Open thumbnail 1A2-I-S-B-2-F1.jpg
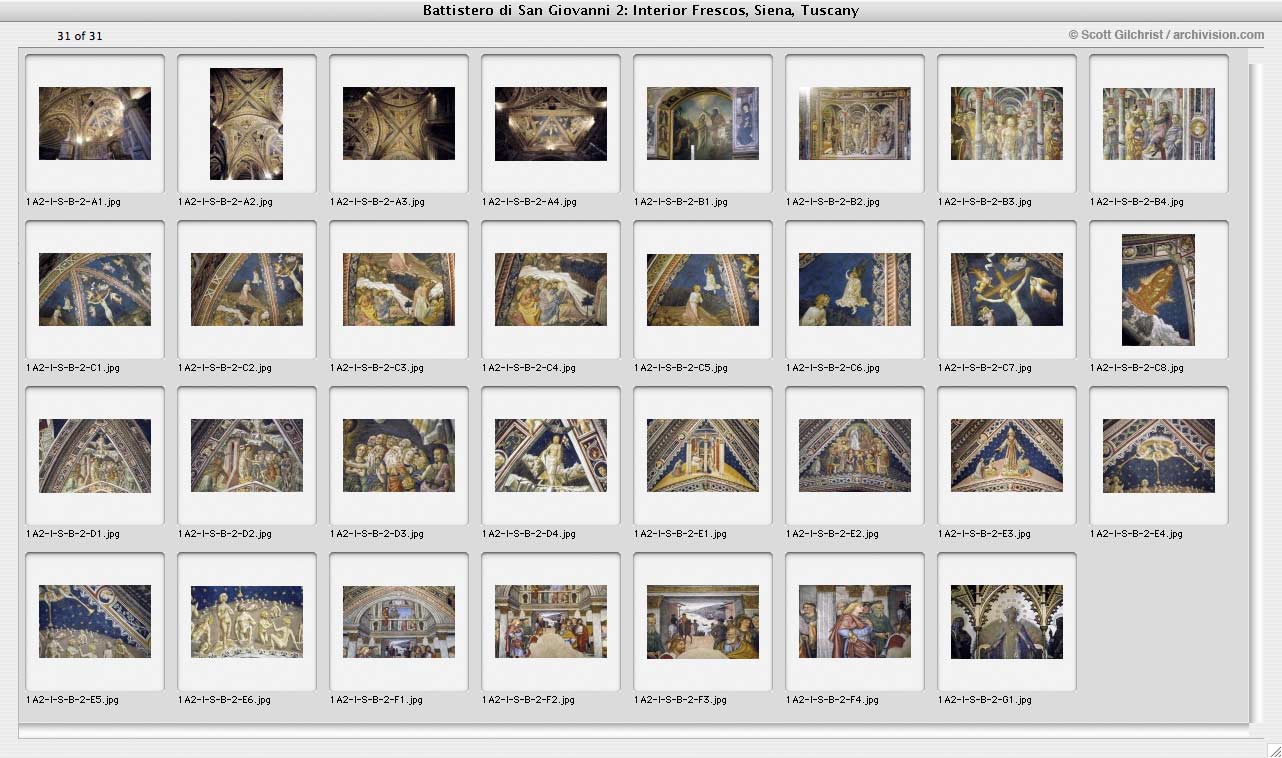Image resolution: width=1282 pixels, height=758 pixels. click(399, 621)
